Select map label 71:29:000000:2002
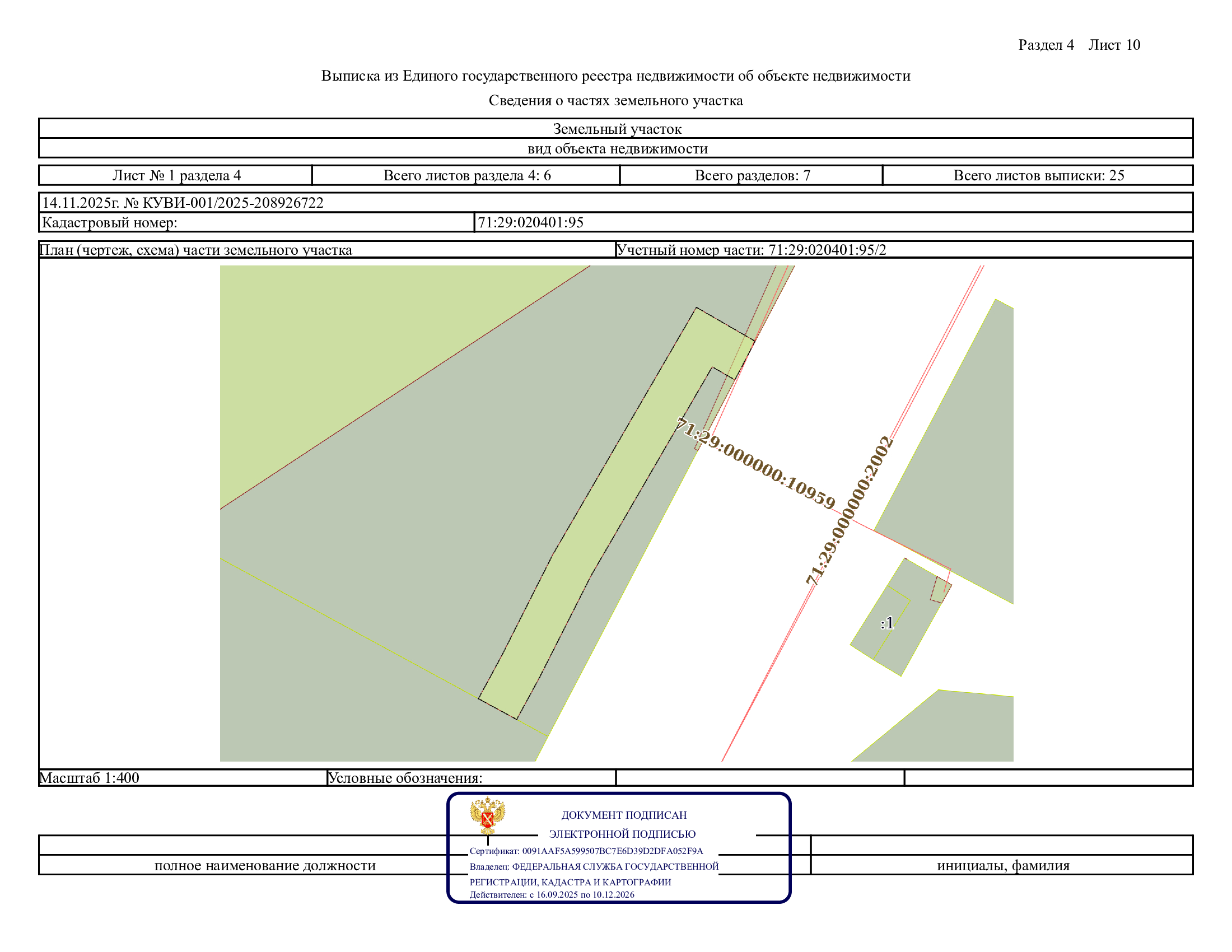Screen dimensions: 1232x952 coord(849,510)
